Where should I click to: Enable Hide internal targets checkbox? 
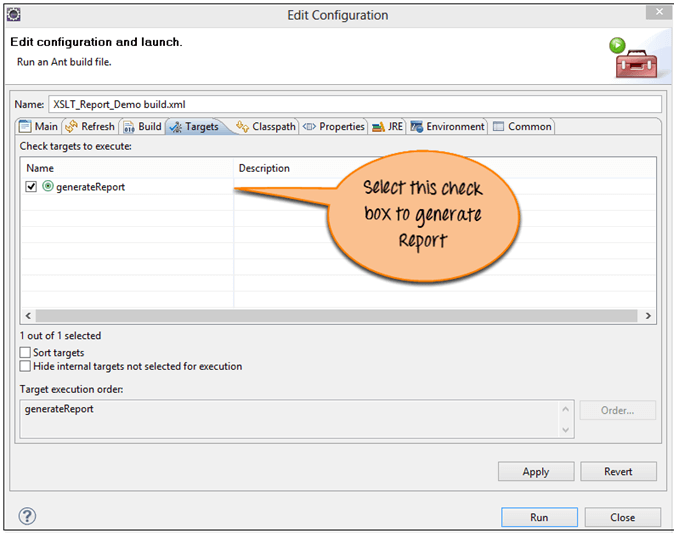coord(25,367)
